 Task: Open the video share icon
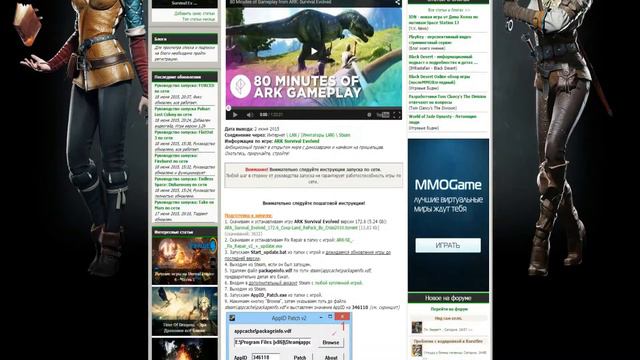click(x=398, y=3)
